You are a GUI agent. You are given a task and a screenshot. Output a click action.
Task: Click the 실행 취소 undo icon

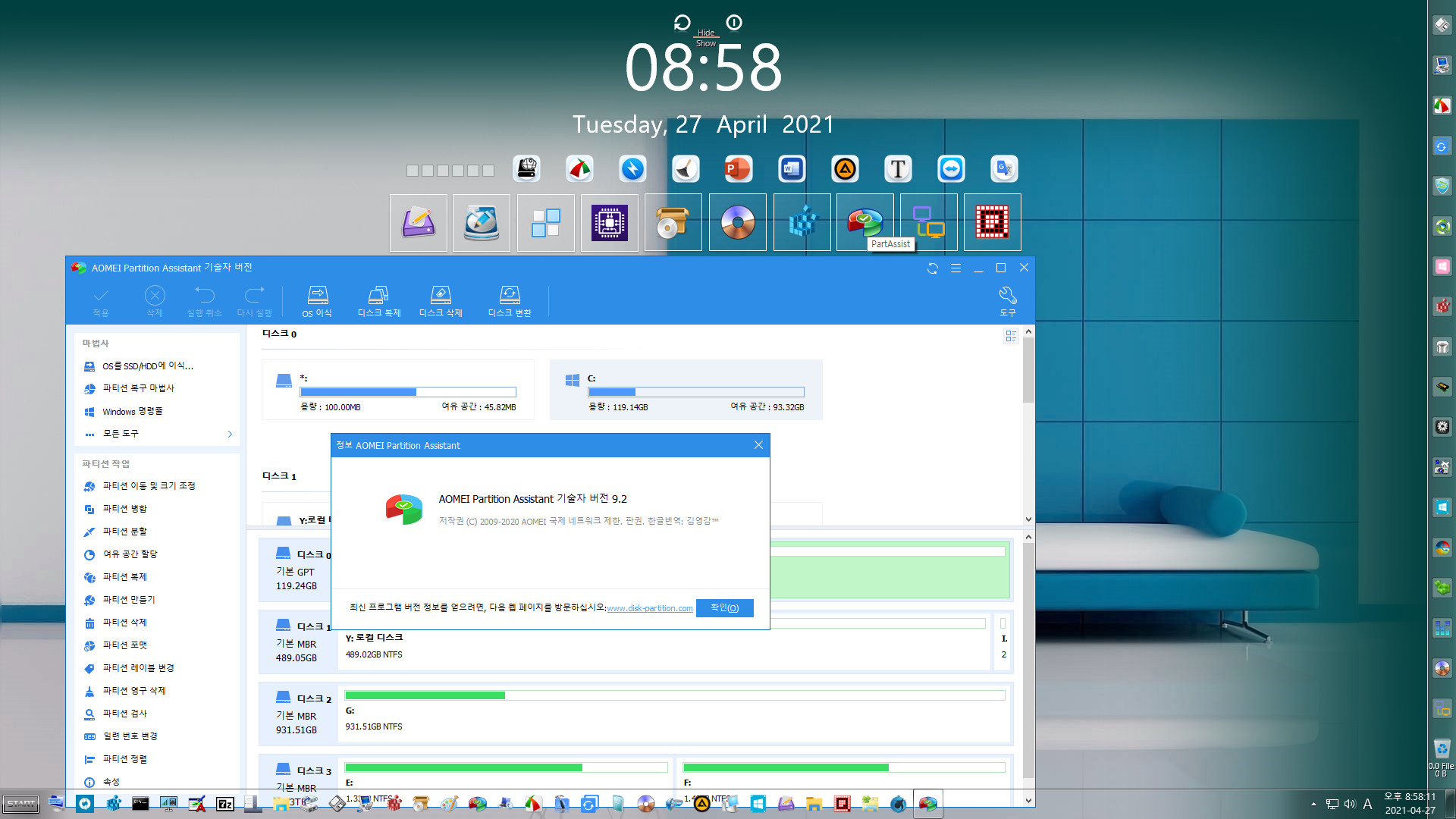tap(205, 301)
